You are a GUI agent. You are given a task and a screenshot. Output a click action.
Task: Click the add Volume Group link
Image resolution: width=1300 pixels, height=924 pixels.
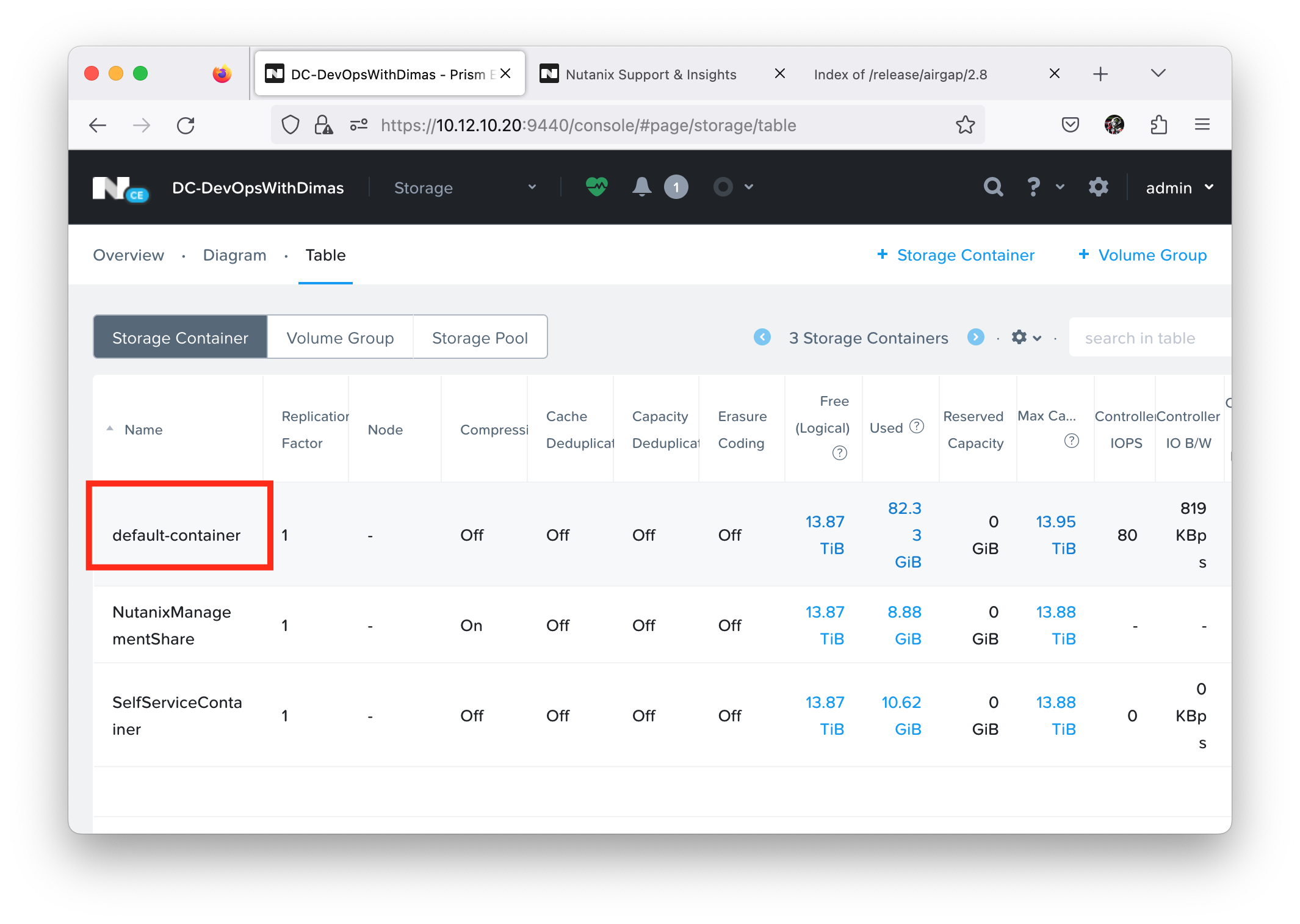click(x=1142, y=255)
